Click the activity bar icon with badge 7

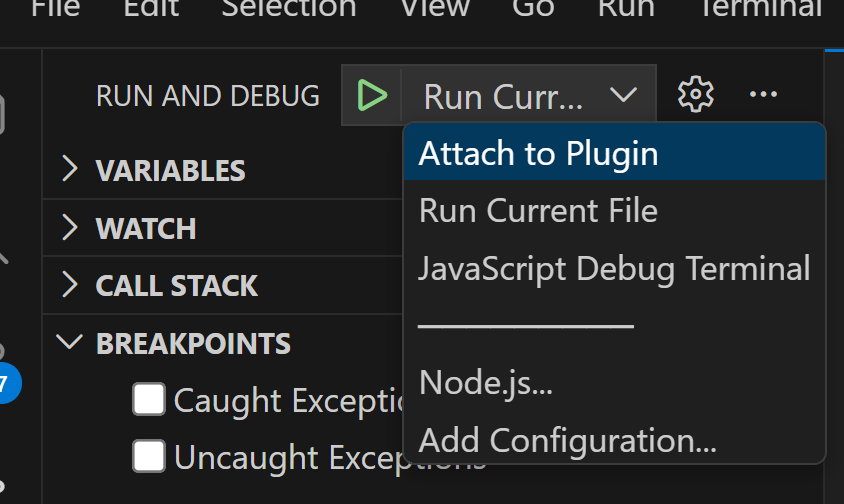(8, 383)
